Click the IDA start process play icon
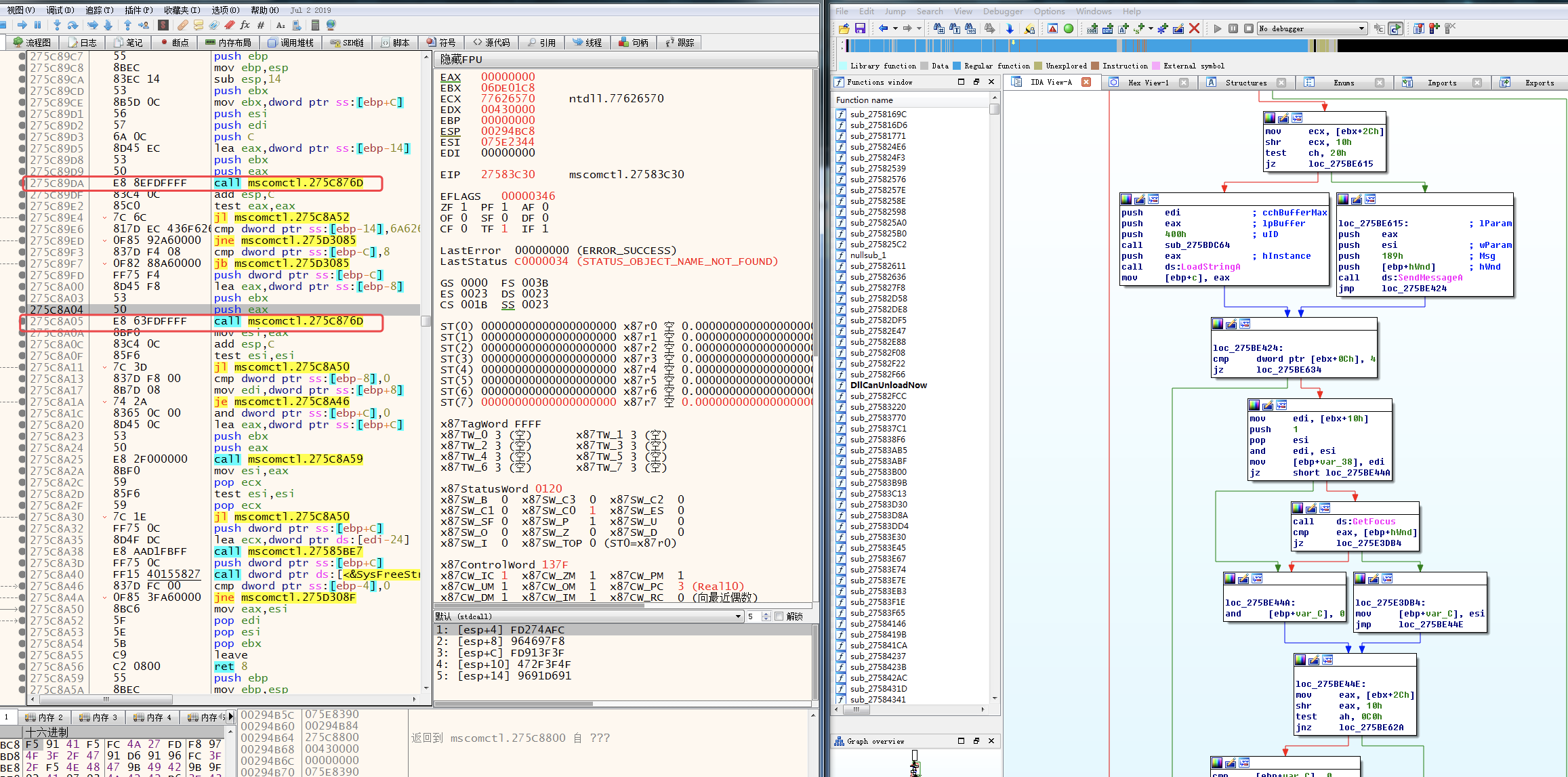Viewport: 1568px width, 777px height. click(x=1218, y=28)
